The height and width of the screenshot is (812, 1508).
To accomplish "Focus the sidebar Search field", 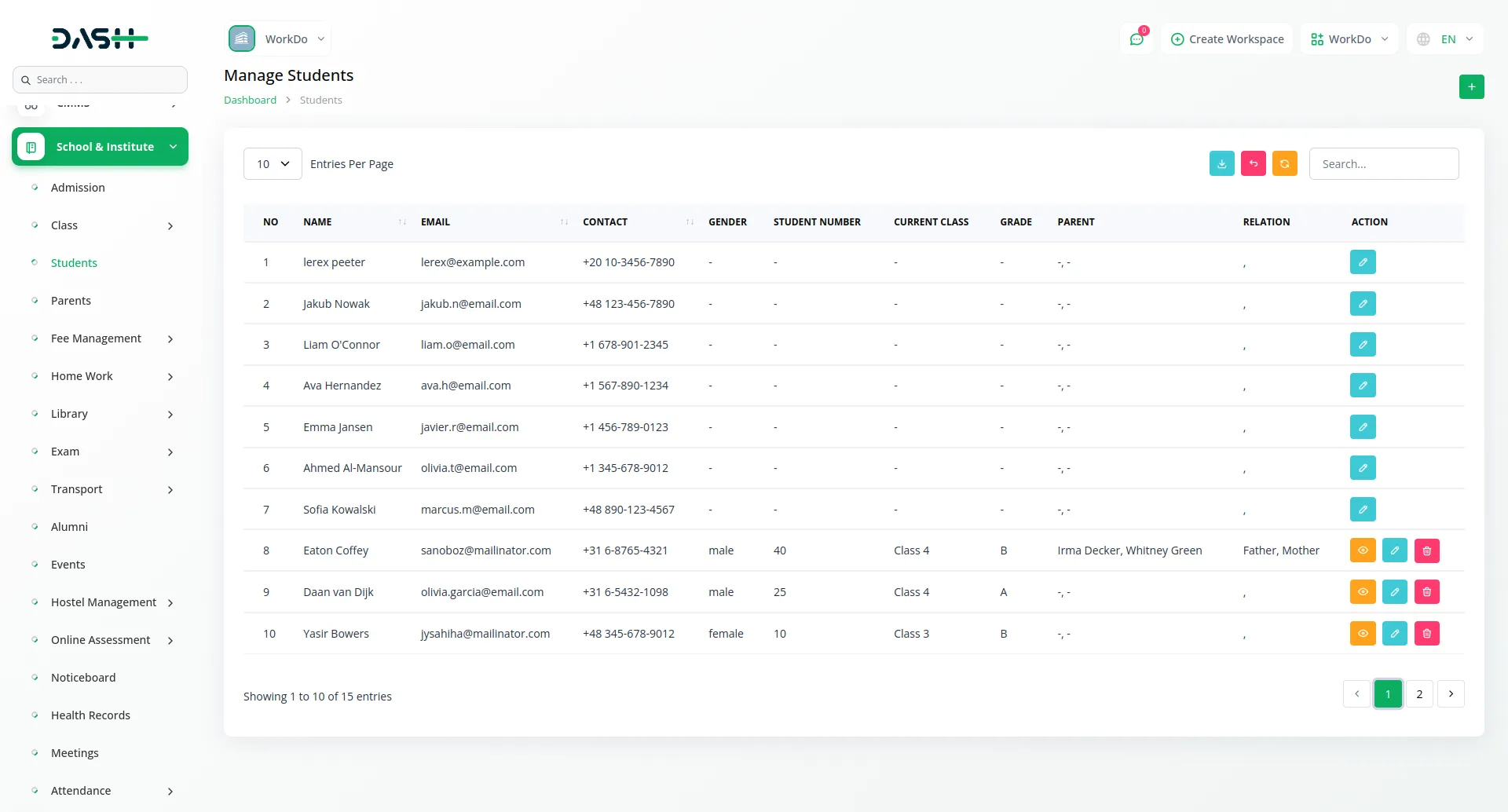I will click(101, 80).
